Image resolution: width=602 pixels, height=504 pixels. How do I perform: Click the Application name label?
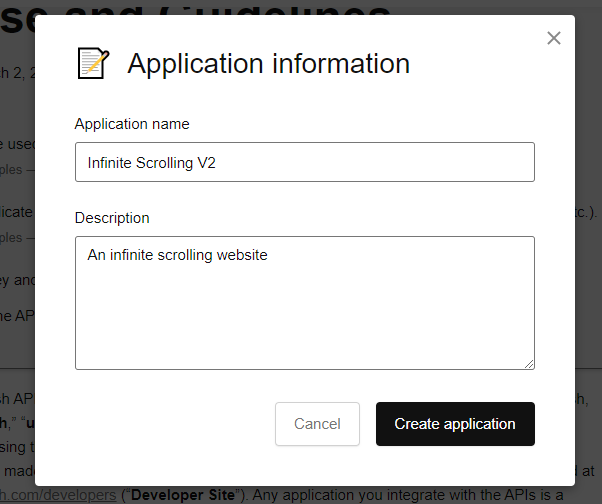pyautogui.click(x=132, y=124)
